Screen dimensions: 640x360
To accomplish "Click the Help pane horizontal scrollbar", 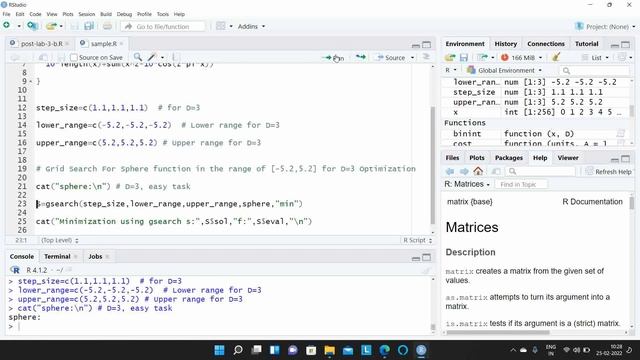I will pos(497,332).
